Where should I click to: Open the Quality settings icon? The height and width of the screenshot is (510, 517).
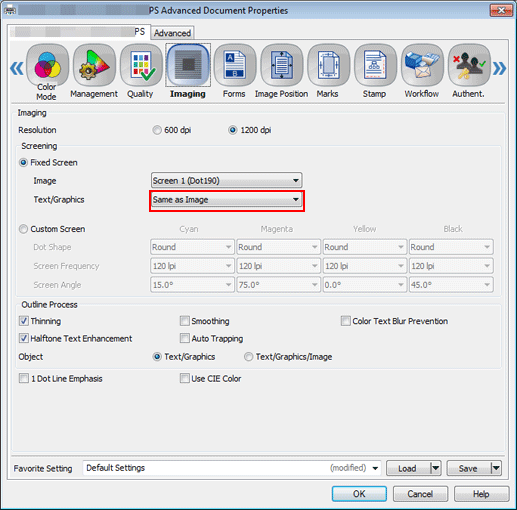(141, 65)
